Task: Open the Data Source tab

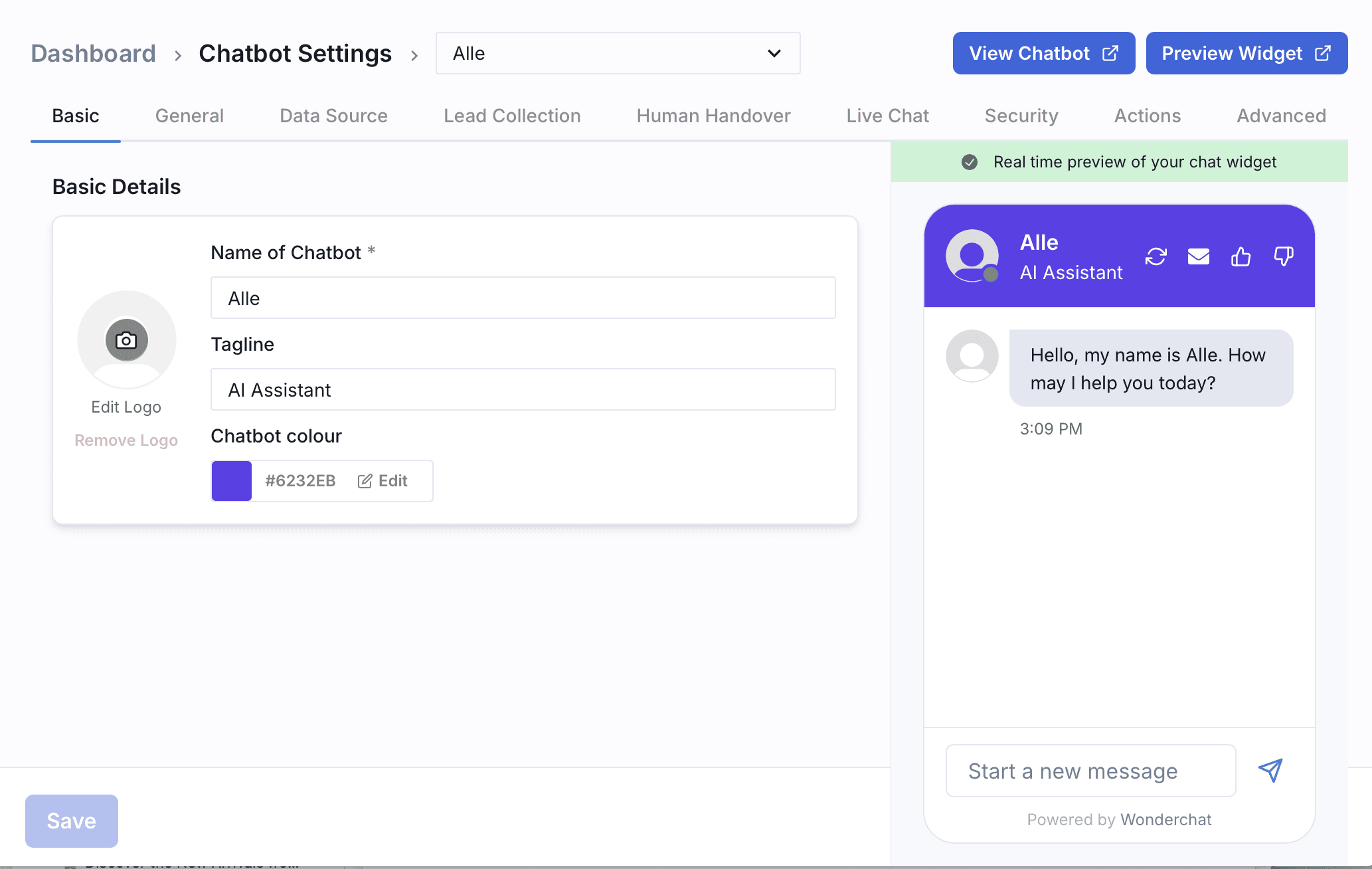Action: click(333, 116)
